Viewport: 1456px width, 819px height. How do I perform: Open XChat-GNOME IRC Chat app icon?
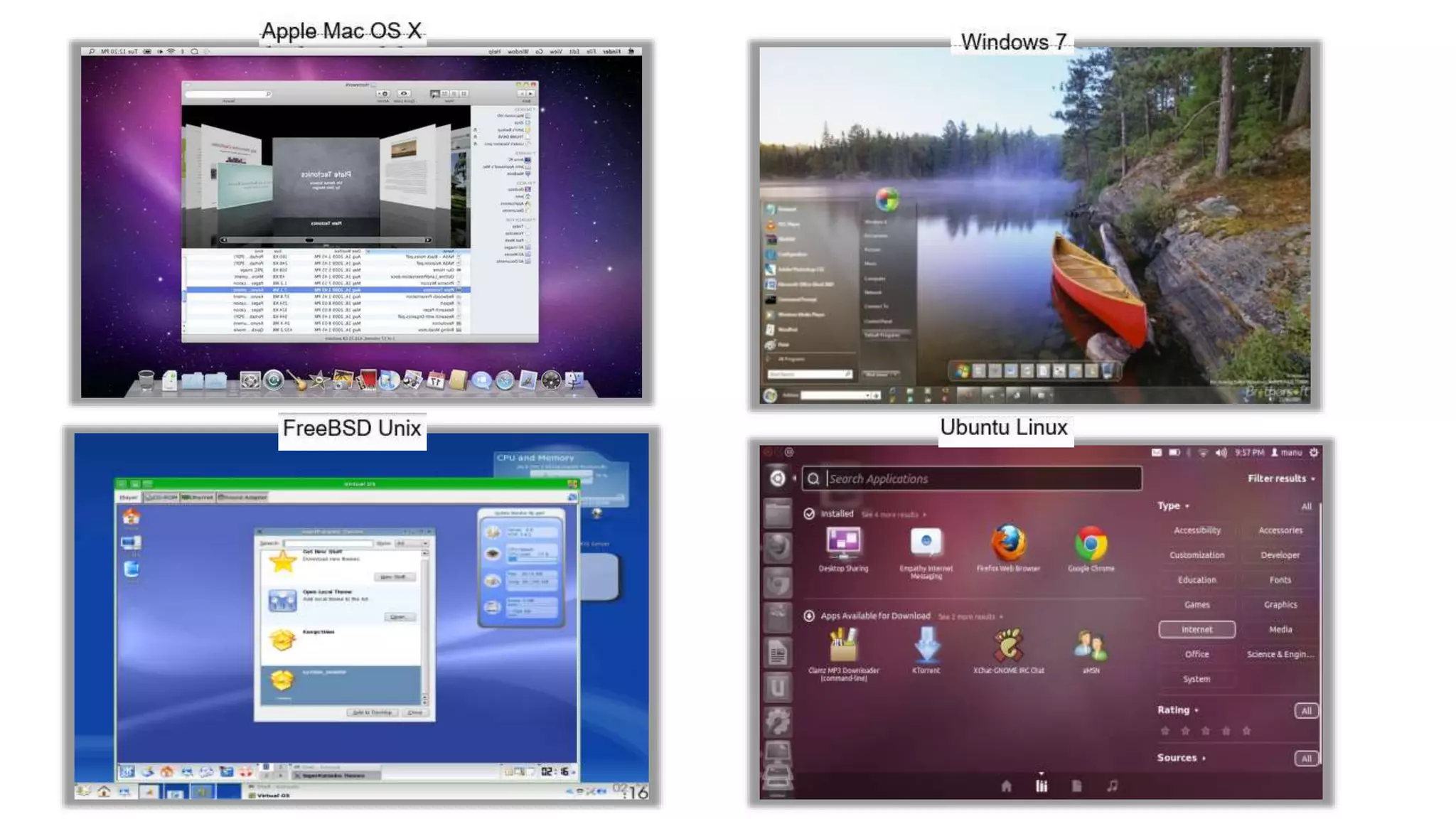coord(1008,646)
